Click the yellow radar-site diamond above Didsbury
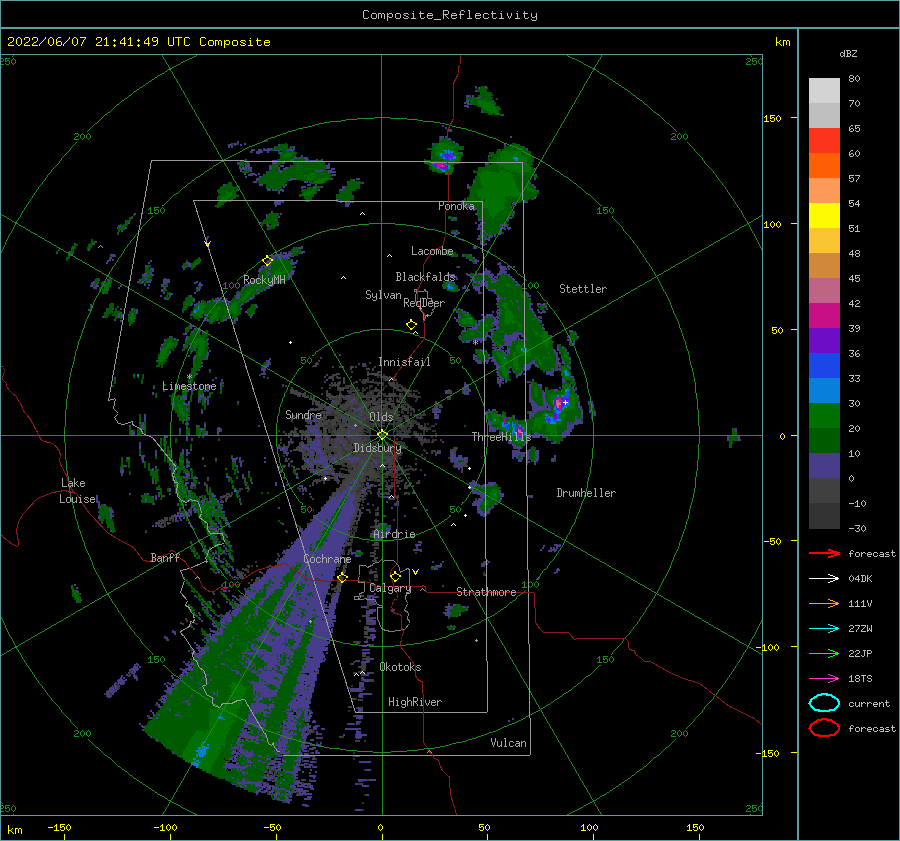The image size is (900, 841). (382, 435)
